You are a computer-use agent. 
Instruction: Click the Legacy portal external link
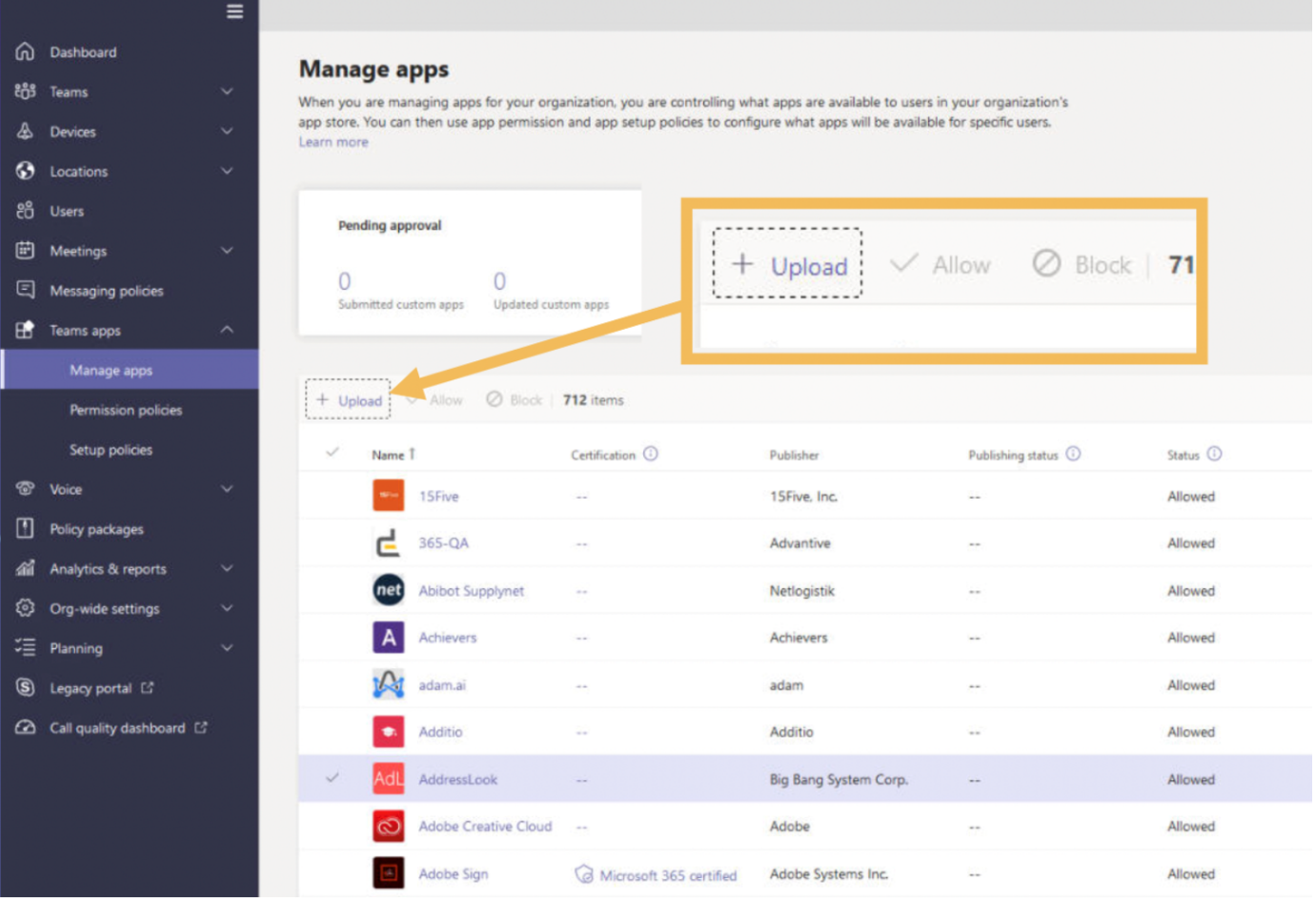tap(101, 688)
